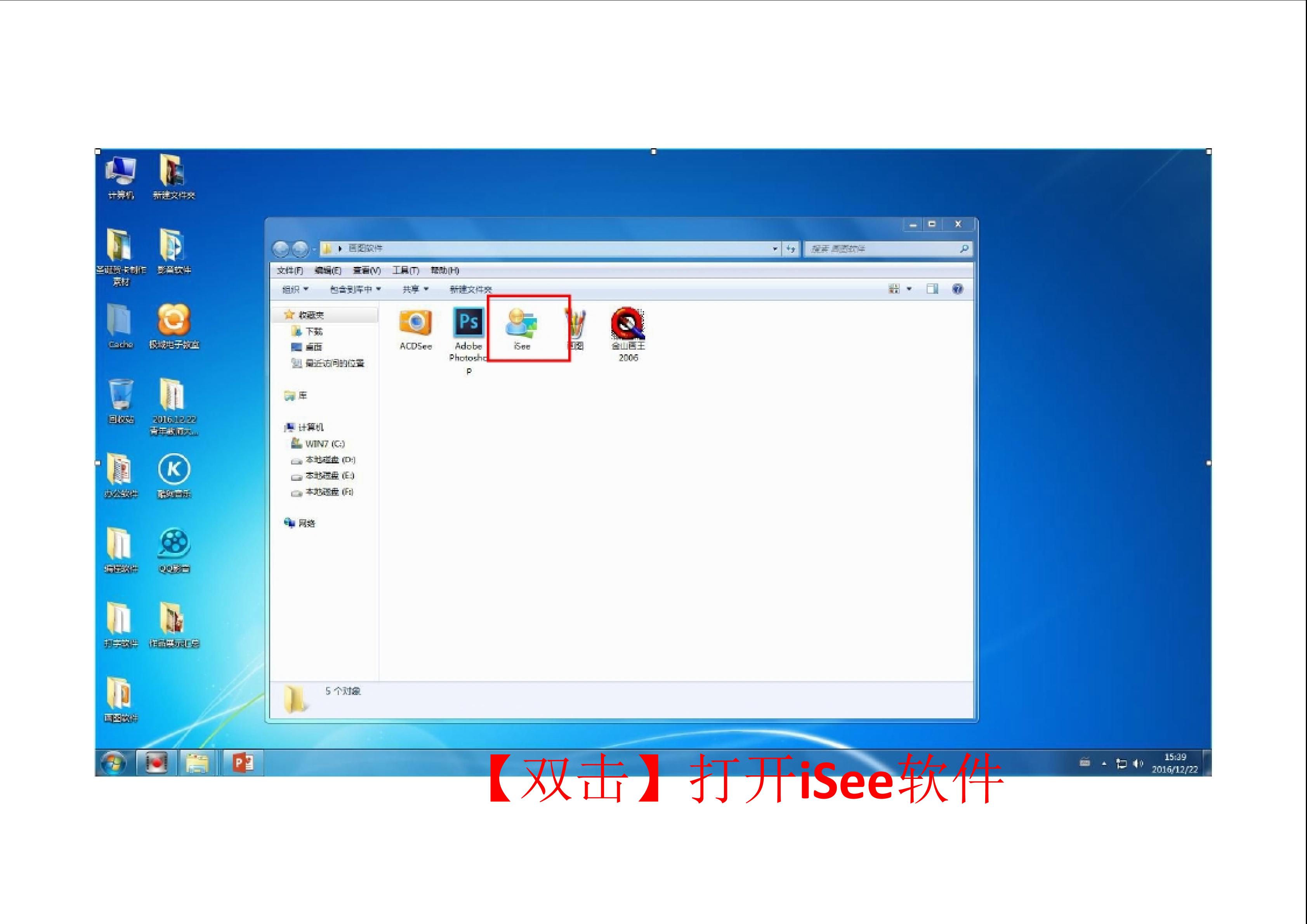Open 文件(F) menu
The image size is (1307, 924).
(x=290, y=270)
